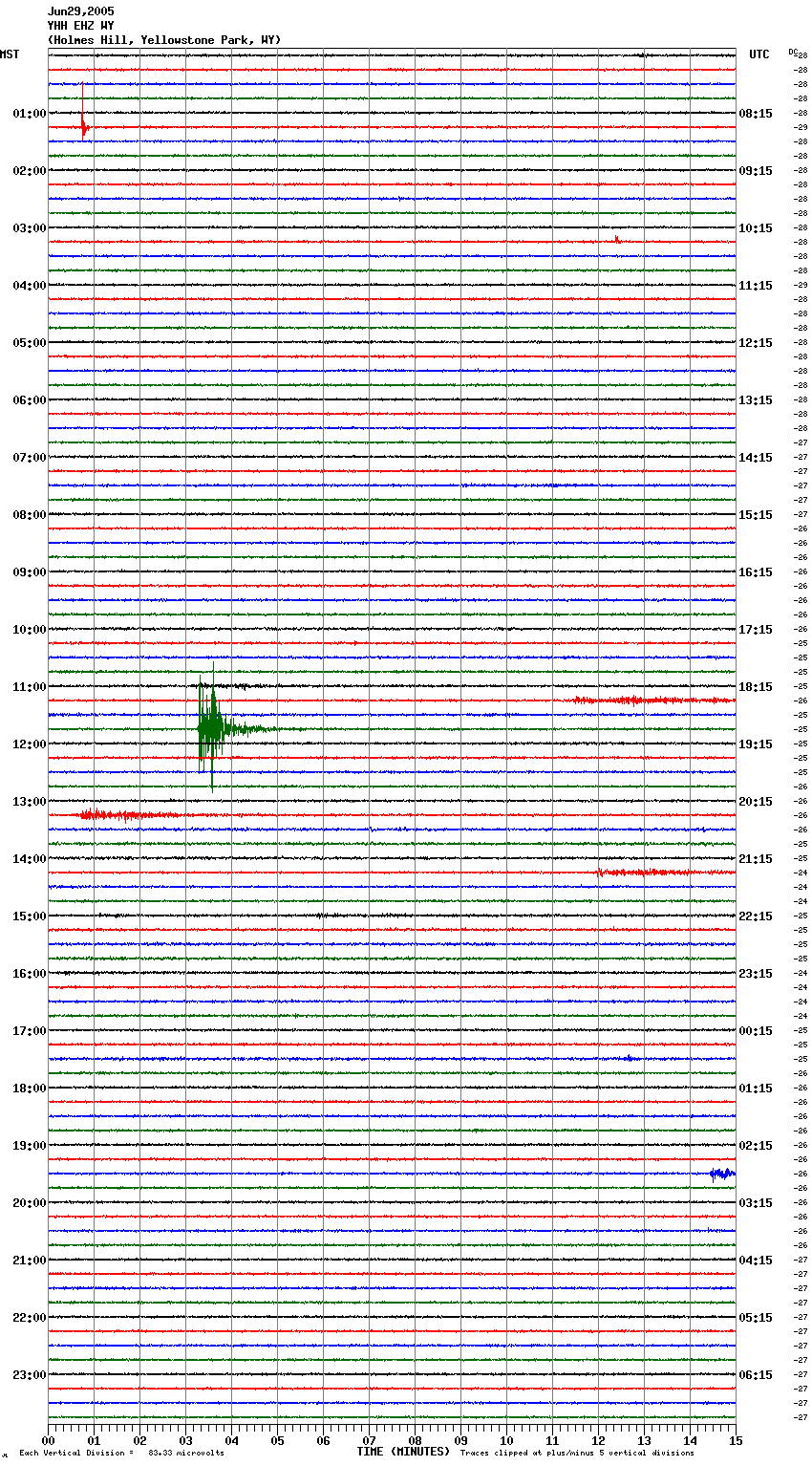Click the 14:15 UTC time label
The image size is (812, 1466).
[756, 458]
